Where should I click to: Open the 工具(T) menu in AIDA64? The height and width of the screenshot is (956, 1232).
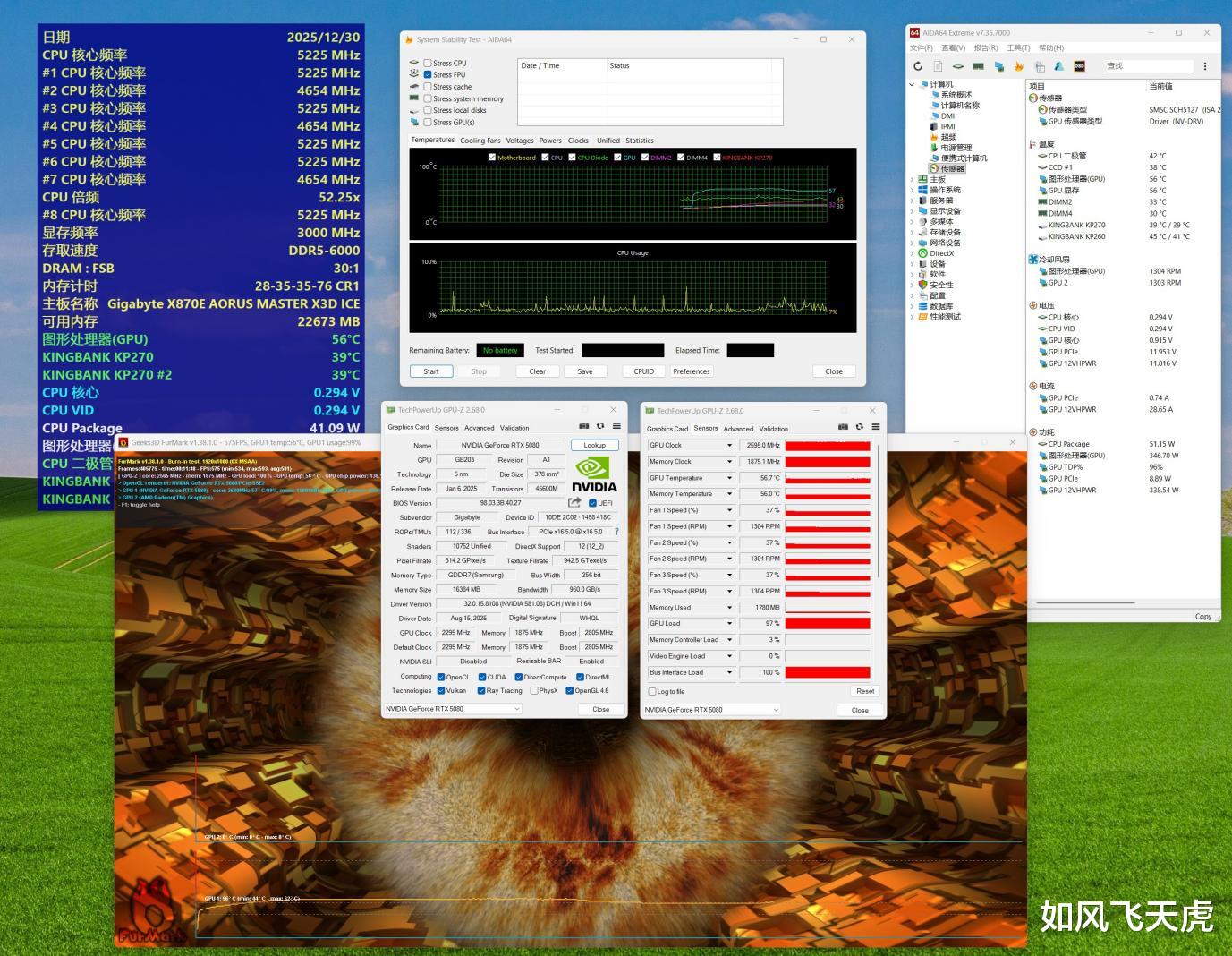click(1018, 48)
